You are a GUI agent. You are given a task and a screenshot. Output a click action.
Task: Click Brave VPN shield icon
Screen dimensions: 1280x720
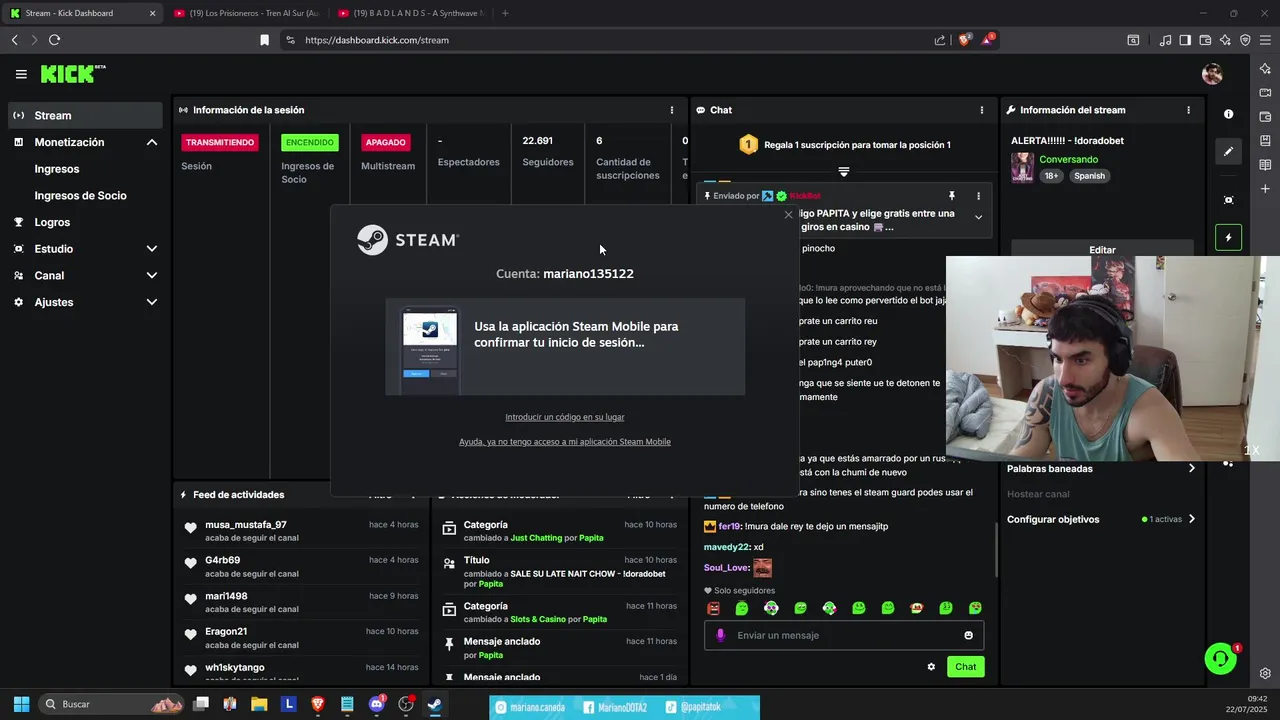click(x=1245, y=40)
